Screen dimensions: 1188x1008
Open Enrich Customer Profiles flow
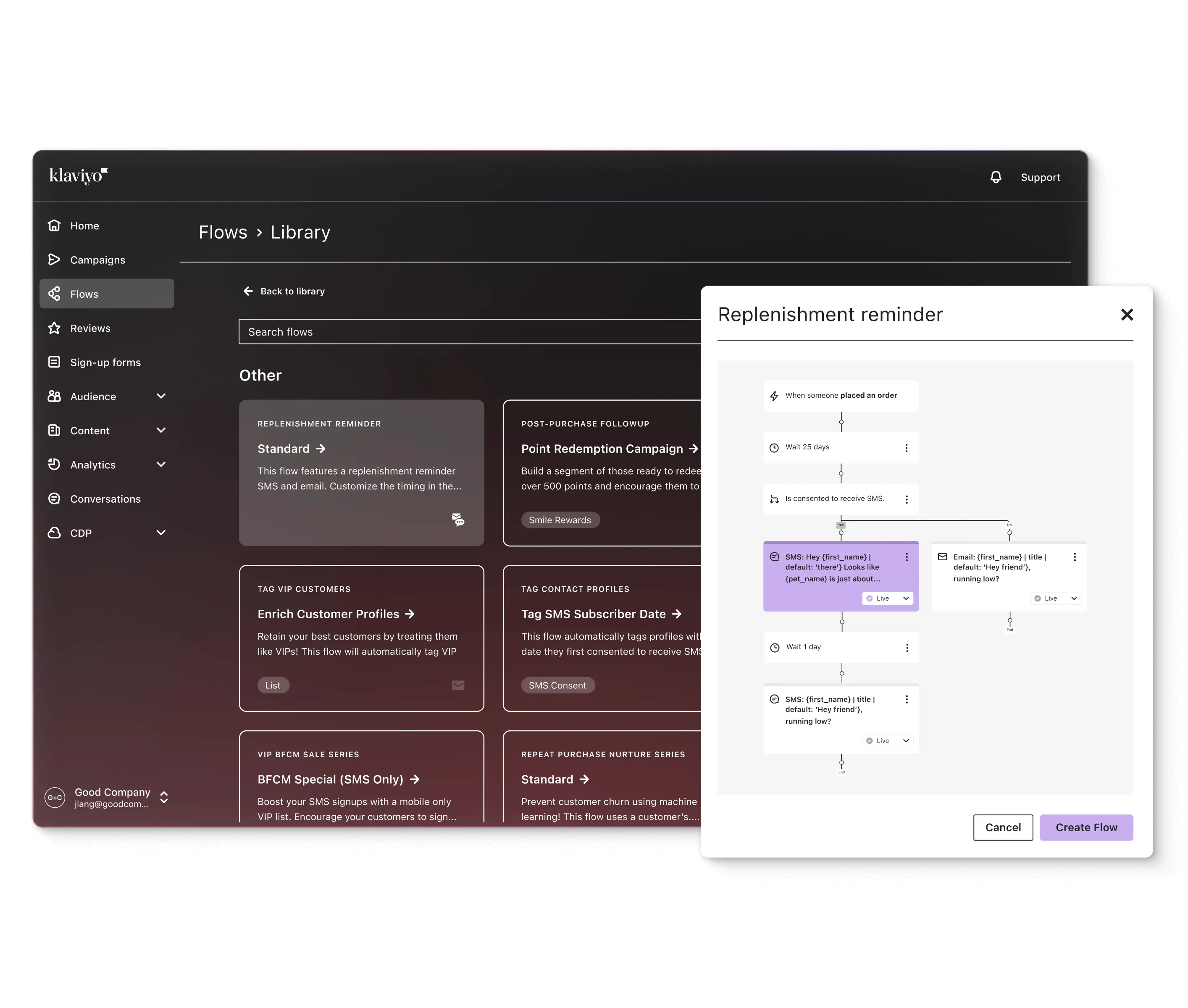(x=335, y=614)
